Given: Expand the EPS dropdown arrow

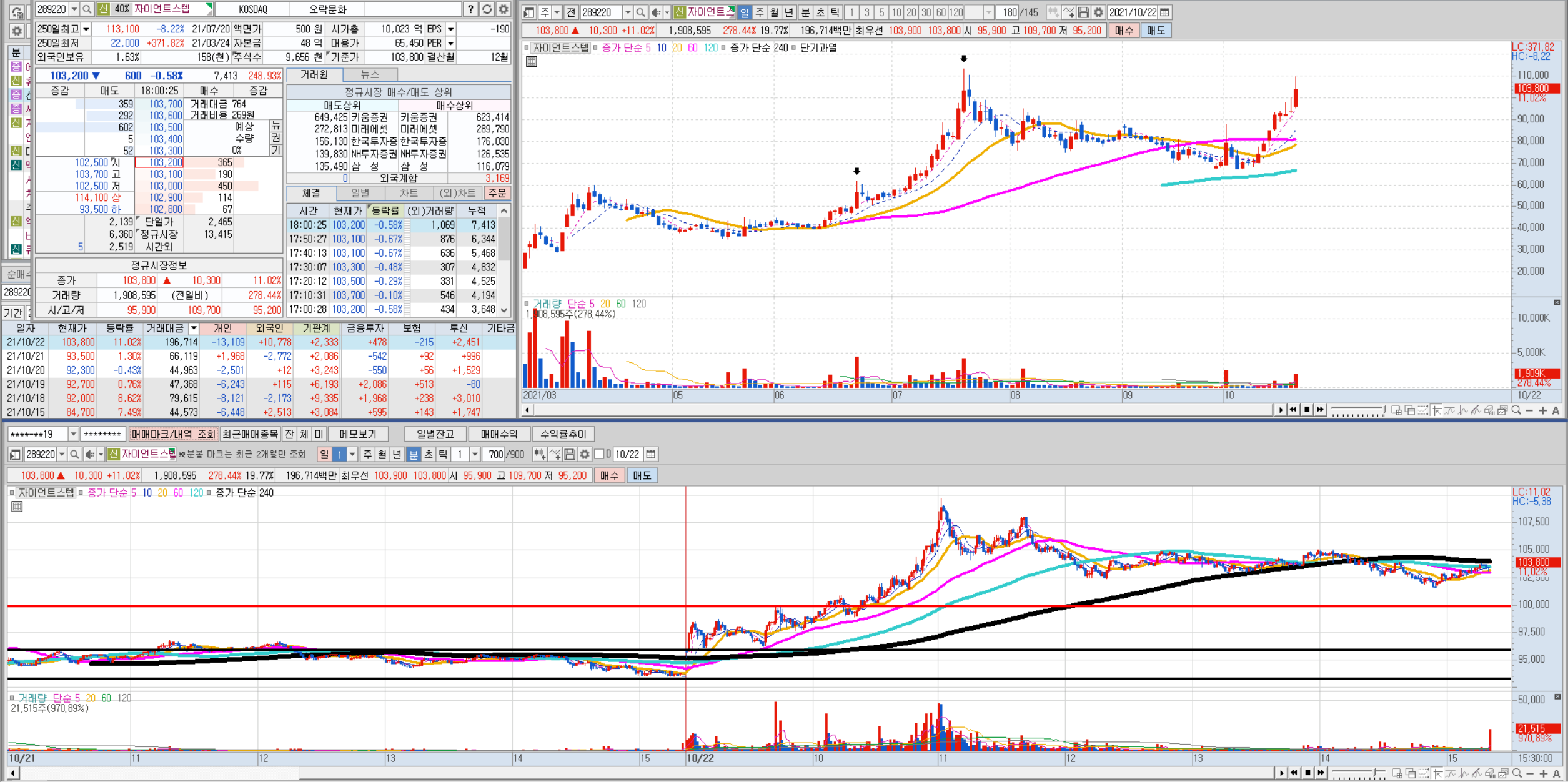Looking at the screenshot, I should (450, 29).
